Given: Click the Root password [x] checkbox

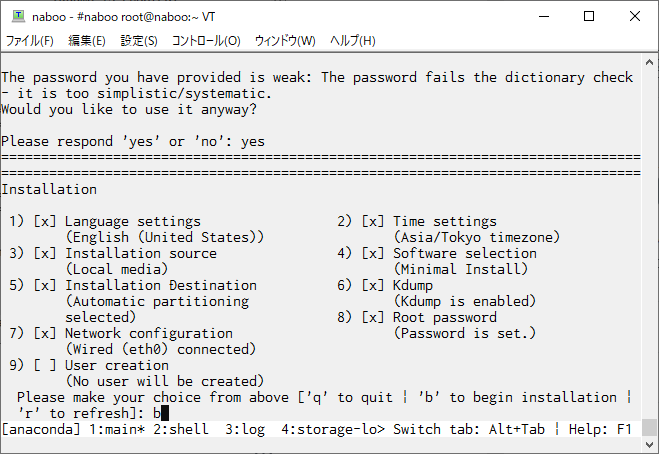Looking at the screenshot, I should point(373,317).
